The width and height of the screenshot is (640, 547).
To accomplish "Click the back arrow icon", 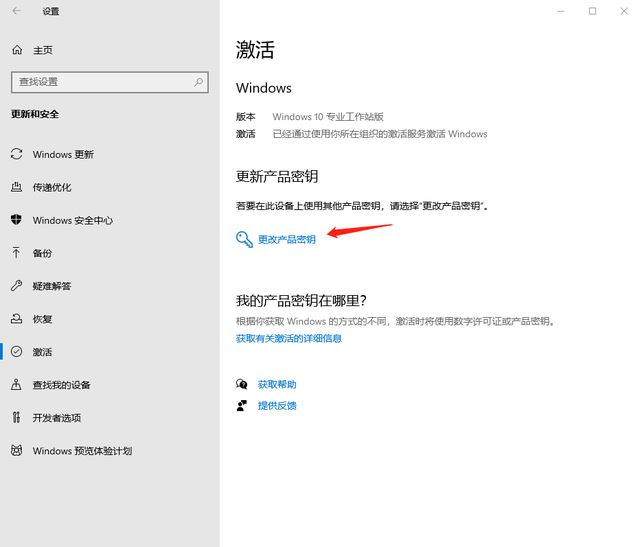I will point(16,12).
